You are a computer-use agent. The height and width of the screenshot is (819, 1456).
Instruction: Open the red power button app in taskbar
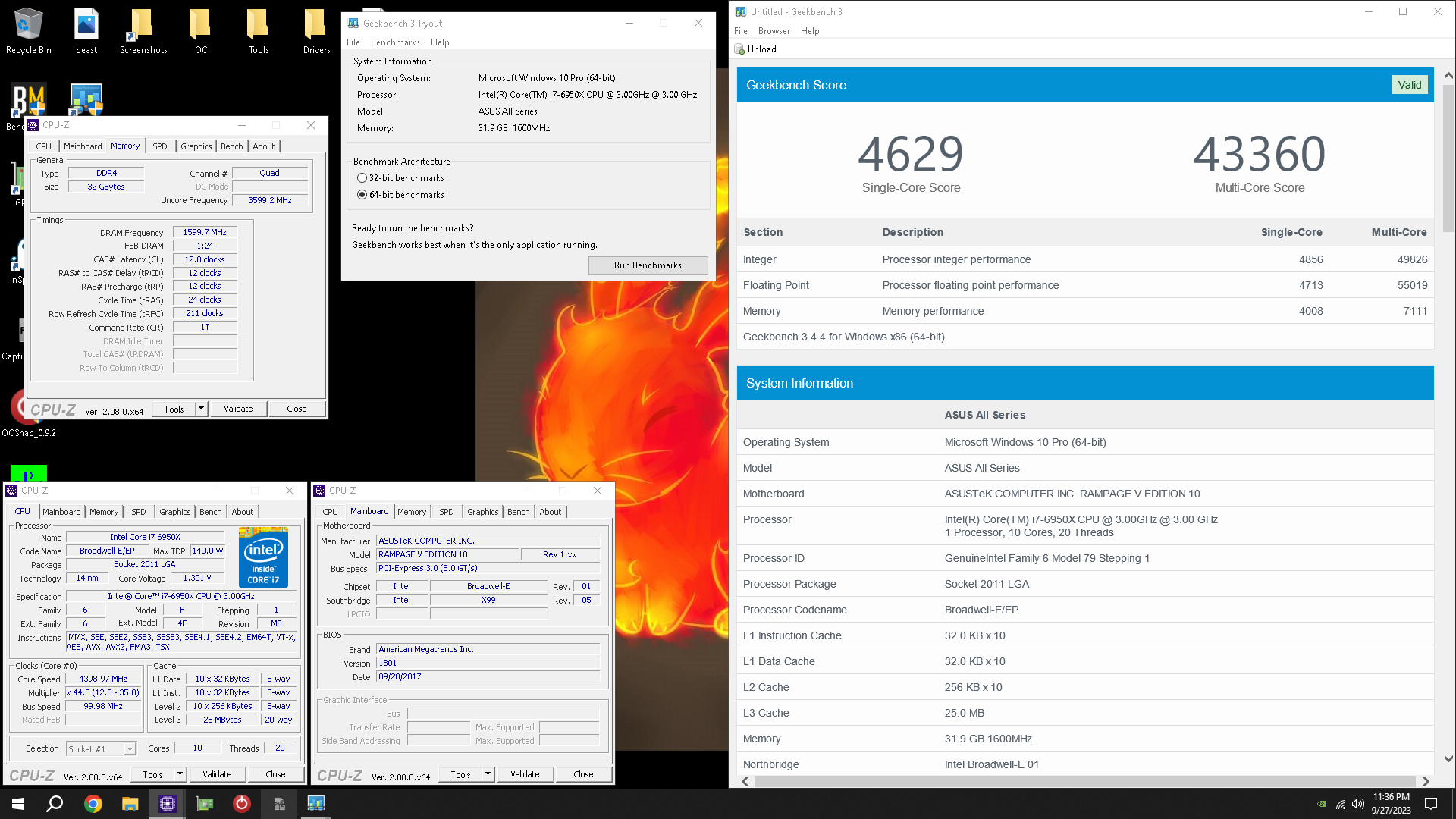coord(242,804)
